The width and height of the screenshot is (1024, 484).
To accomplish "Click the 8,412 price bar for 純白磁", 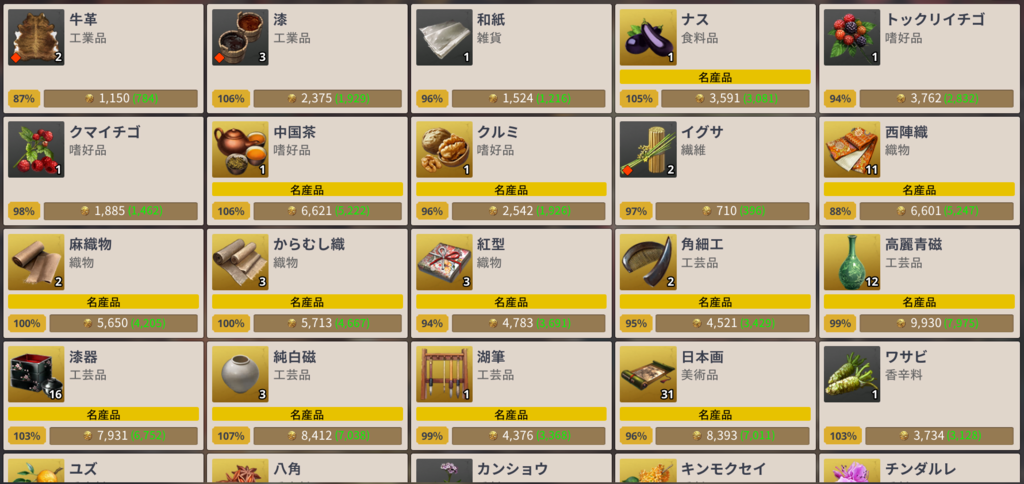I will pos(328,436).
